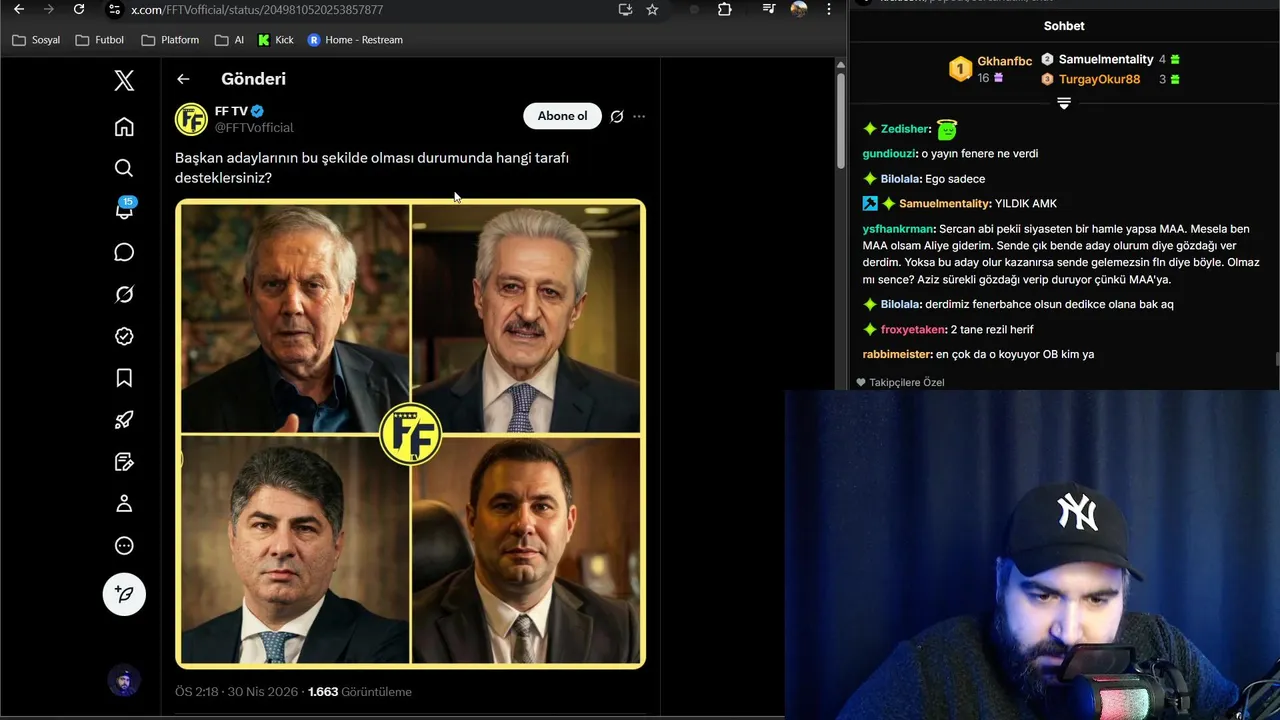Go to the X logo home link
The width and height of the screenshot is (1280, 720).
click(124, 81)
